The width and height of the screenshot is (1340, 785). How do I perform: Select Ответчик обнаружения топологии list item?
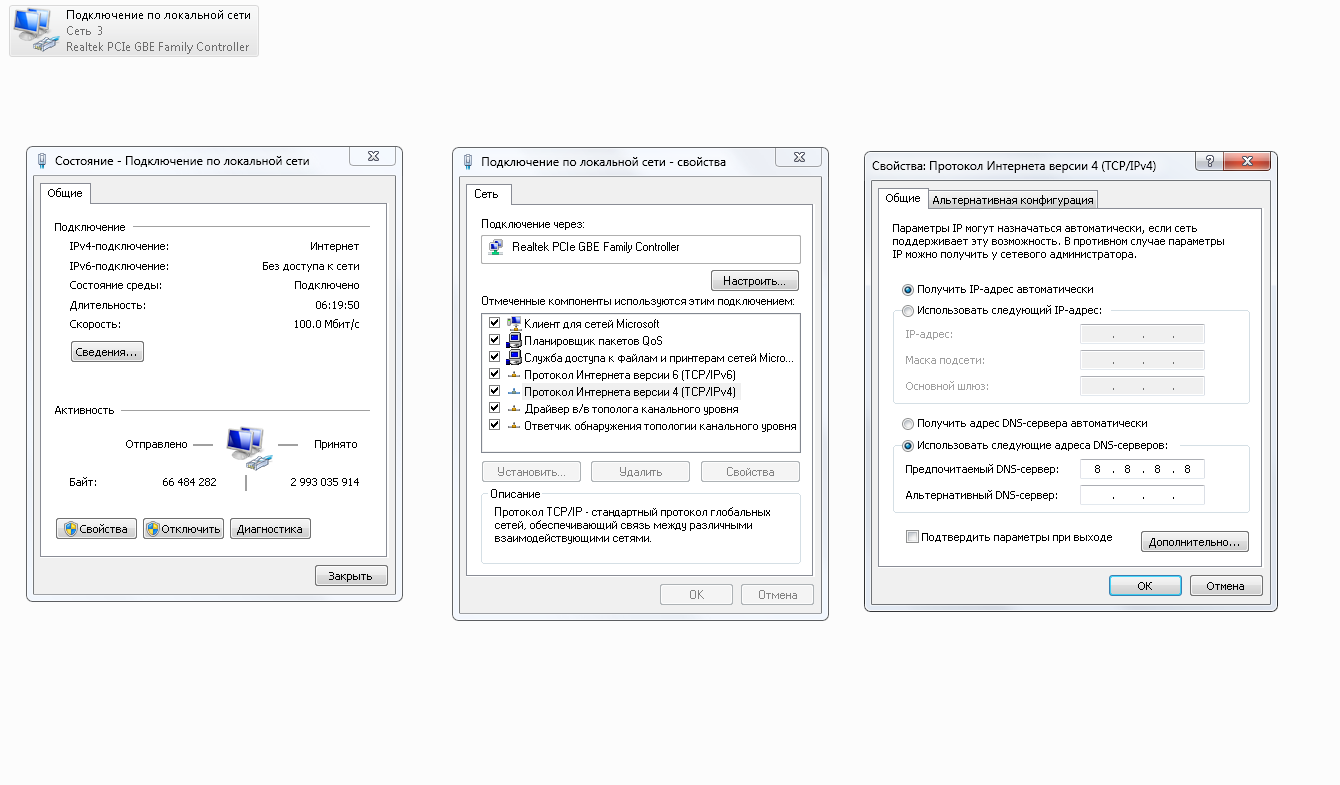[660, 426]
